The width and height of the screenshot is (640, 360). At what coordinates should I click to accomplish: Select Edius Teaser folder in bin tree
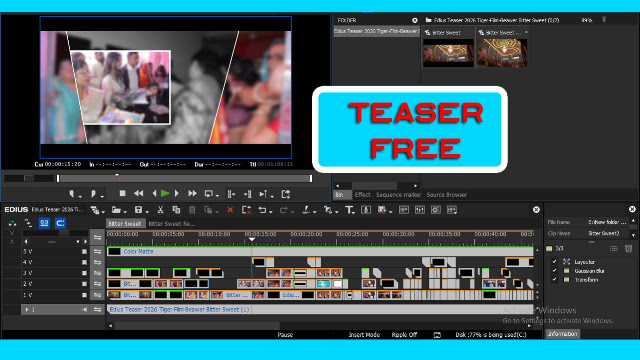click(x=376, y=31)
